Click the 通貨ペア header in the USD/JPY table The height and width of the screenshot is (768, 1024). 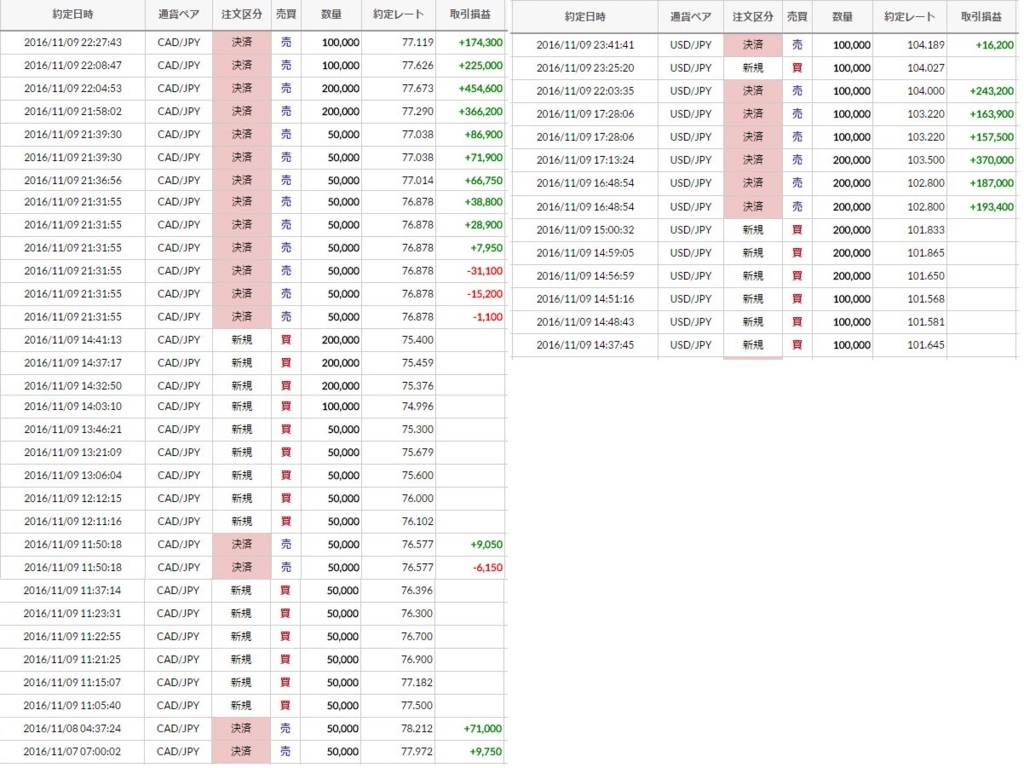pyautogui.click(x=690, y=17)
